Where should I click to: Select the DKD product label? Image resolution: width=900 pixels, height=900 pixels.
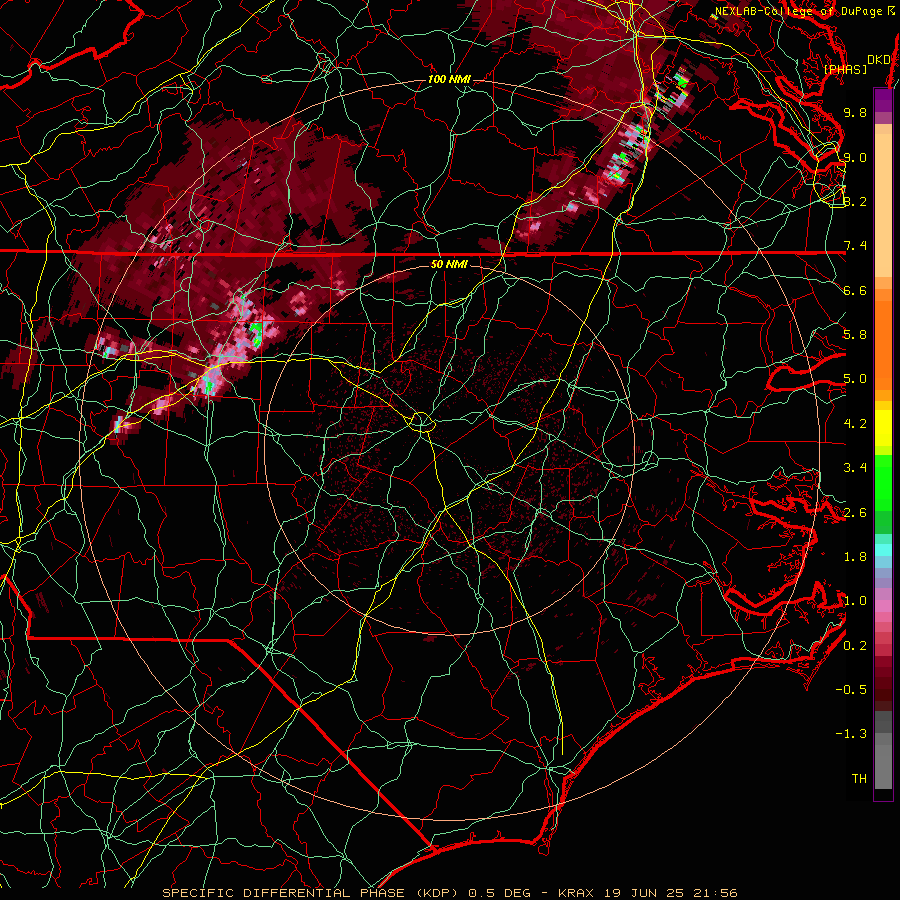click(x=878, y=60)
